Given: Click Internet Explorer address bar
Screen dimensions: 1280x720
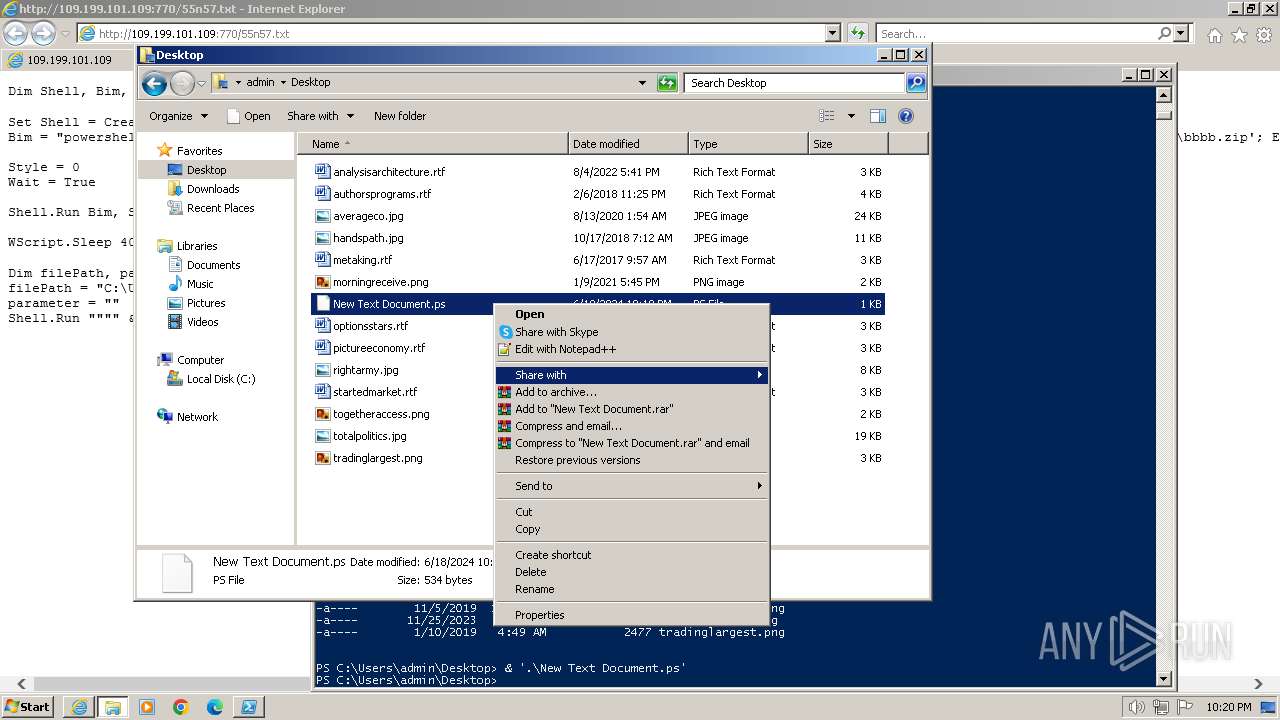Looking at the screenshot, I should tap(451, 33).
